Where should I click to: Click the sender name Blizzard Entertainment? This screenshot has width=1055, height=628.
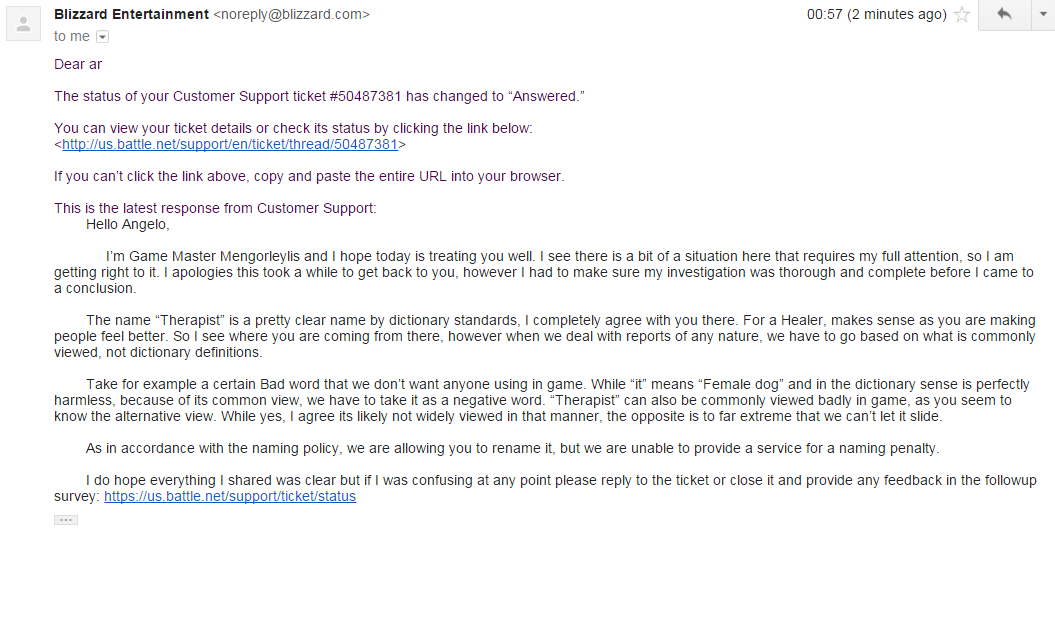[x=131, y=14]
